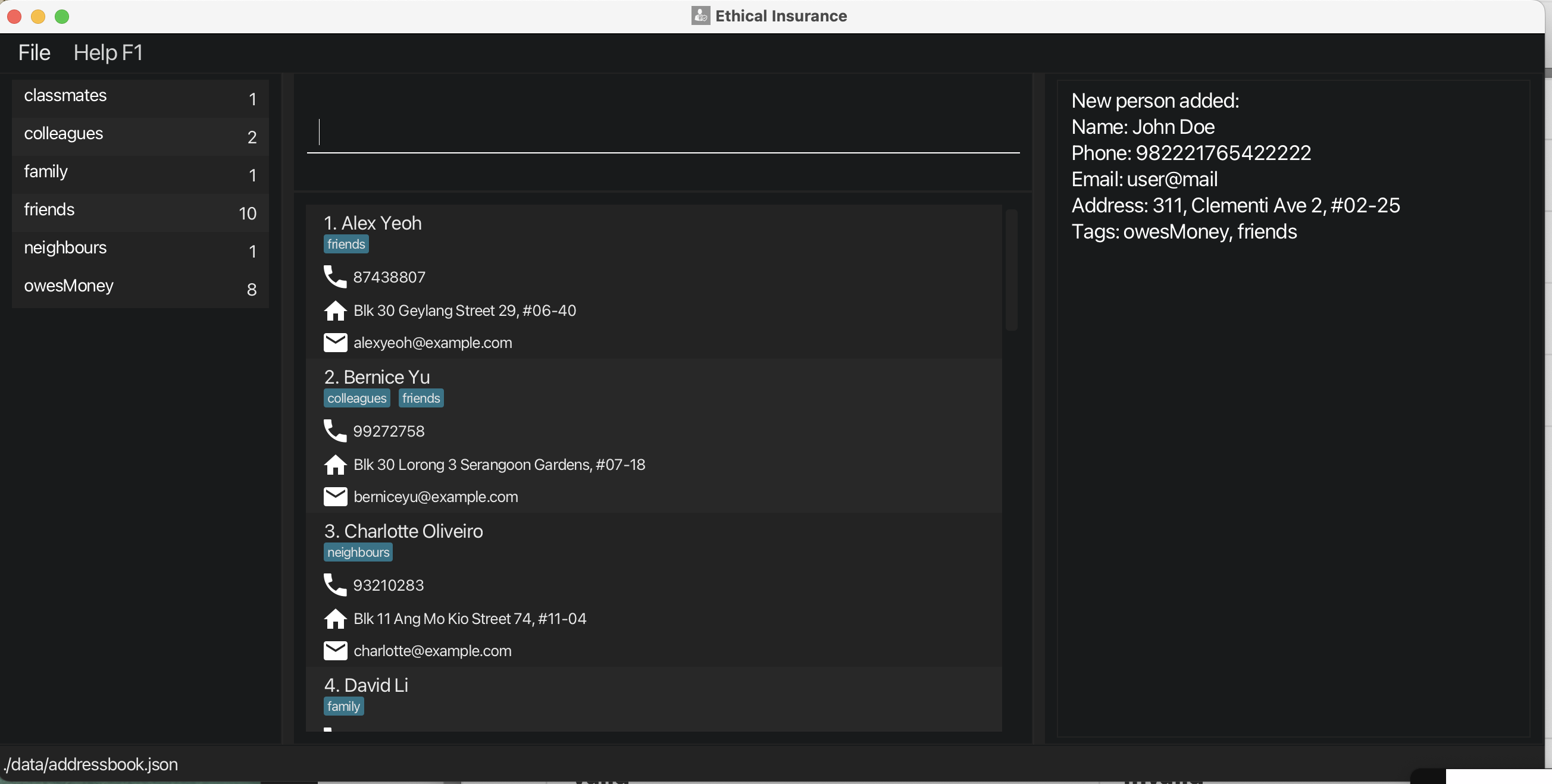The height and width of the screenshot is (784, 1552).
Task: Open the File menu
Action: pyautogui.click(x=34, y=52)
